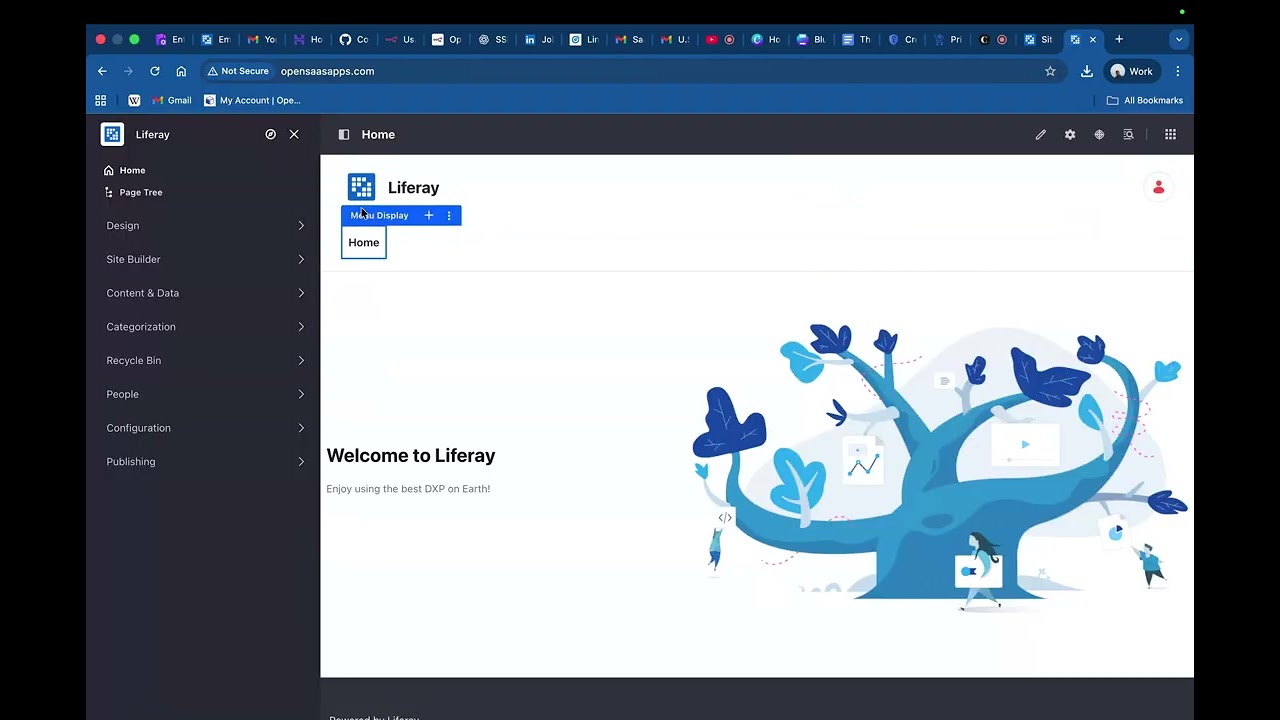
Task: Close the current active browser tab
Action: (x=1093, y=39)
